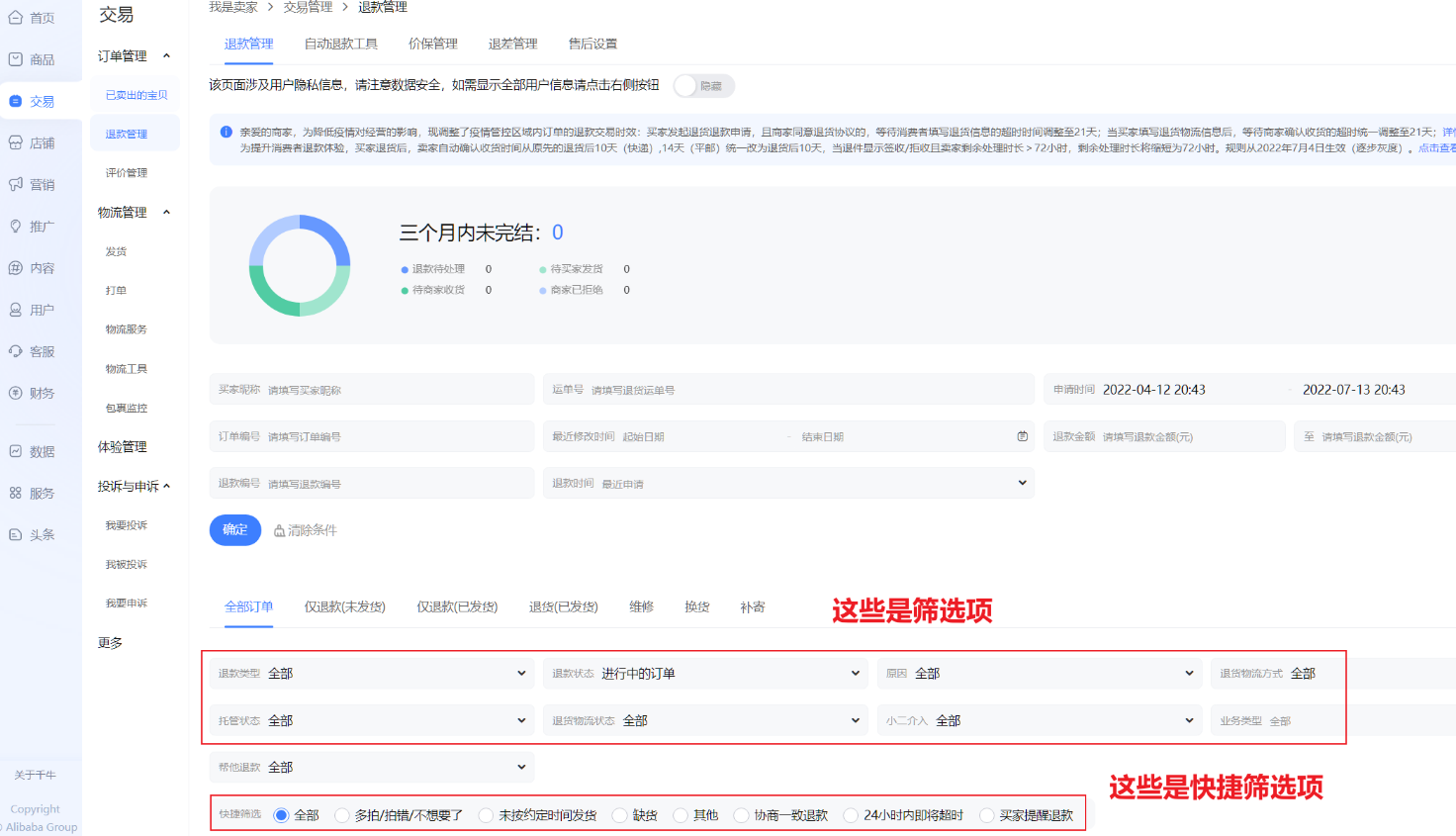The height and width of the screenshot is (836, 1456).
Task: Open the 店铺 shop sidebar icon
Action: pos(15,142)
